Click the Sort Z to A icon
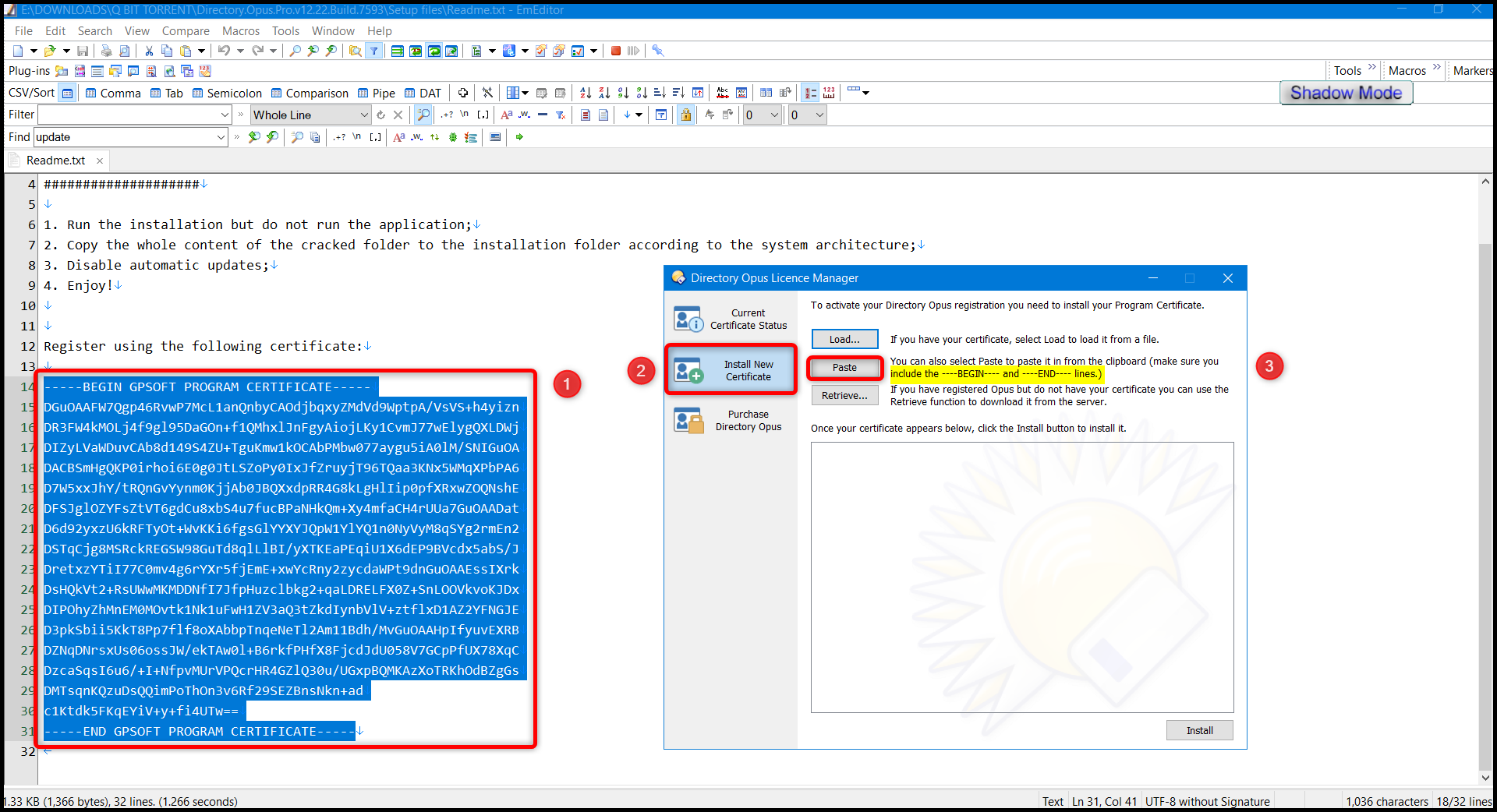Image resolution: width=1497 pixels, height=812 pixels. click(x=604, y=93)
